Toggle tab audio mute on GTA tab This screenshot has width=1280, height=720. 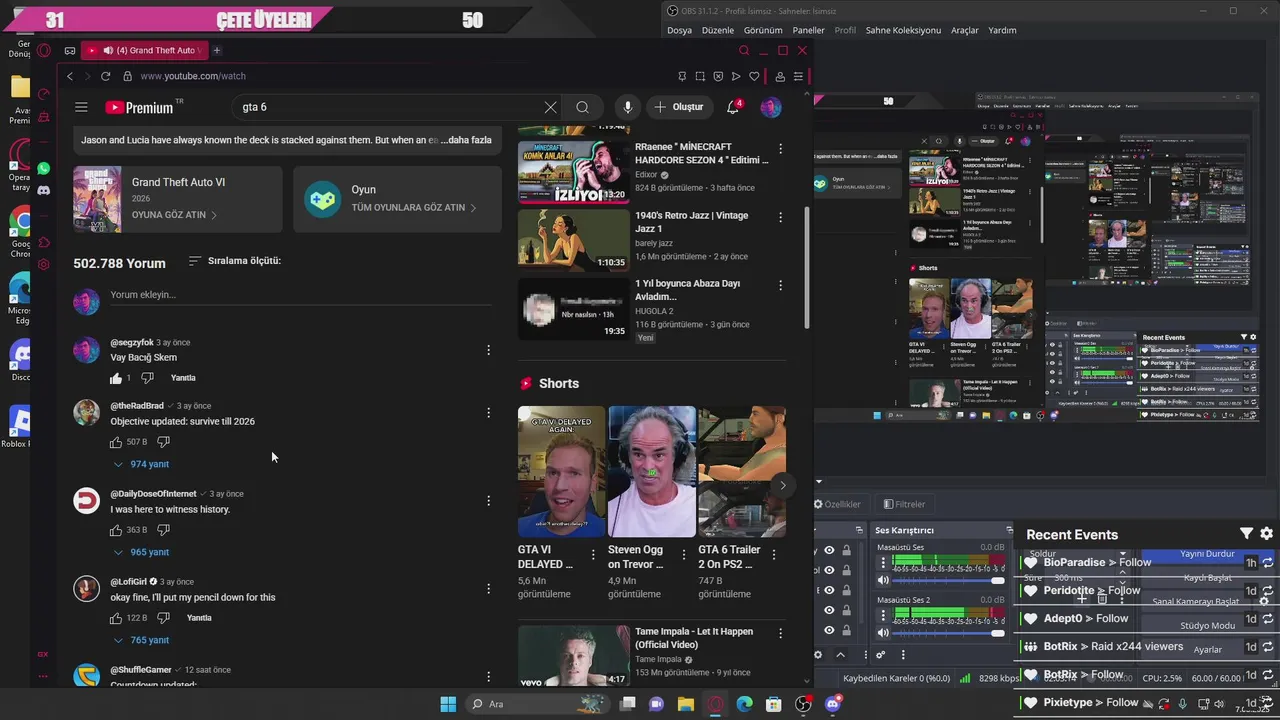pos(107,50)
